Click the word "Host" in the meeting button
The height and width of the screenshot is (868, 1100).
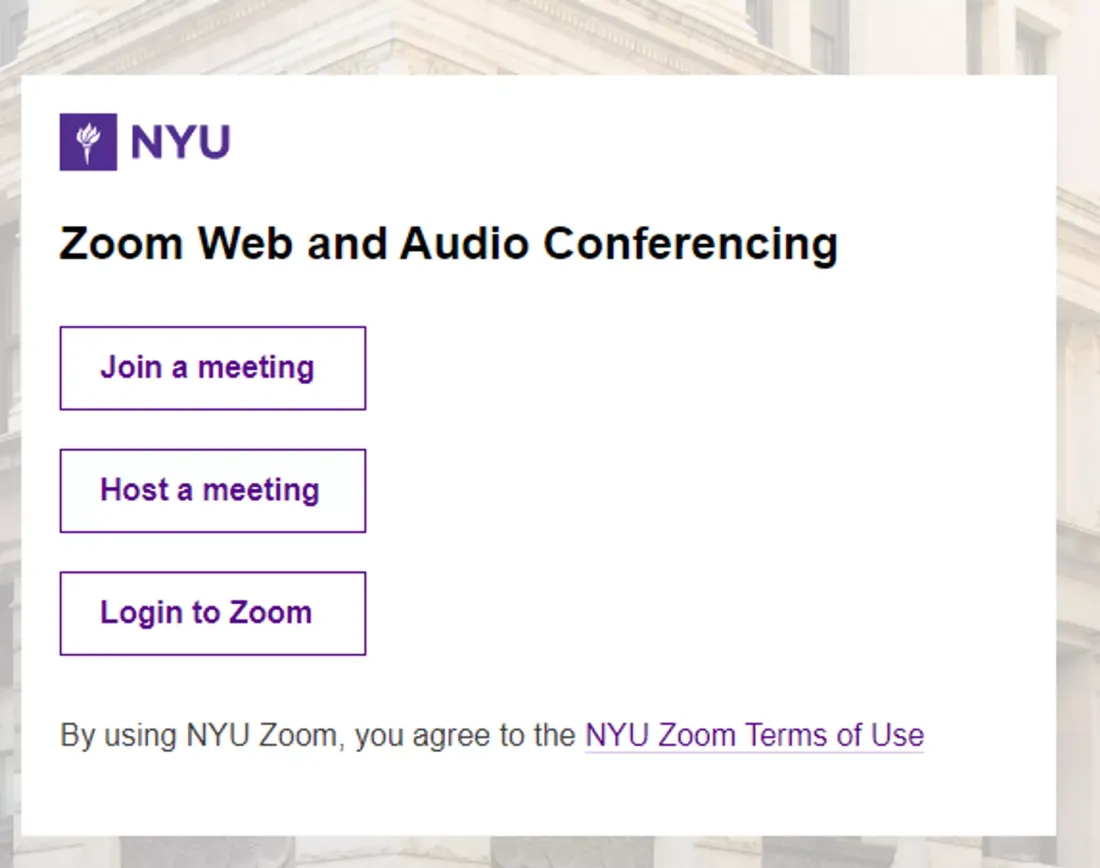click(x=134, y=491)
